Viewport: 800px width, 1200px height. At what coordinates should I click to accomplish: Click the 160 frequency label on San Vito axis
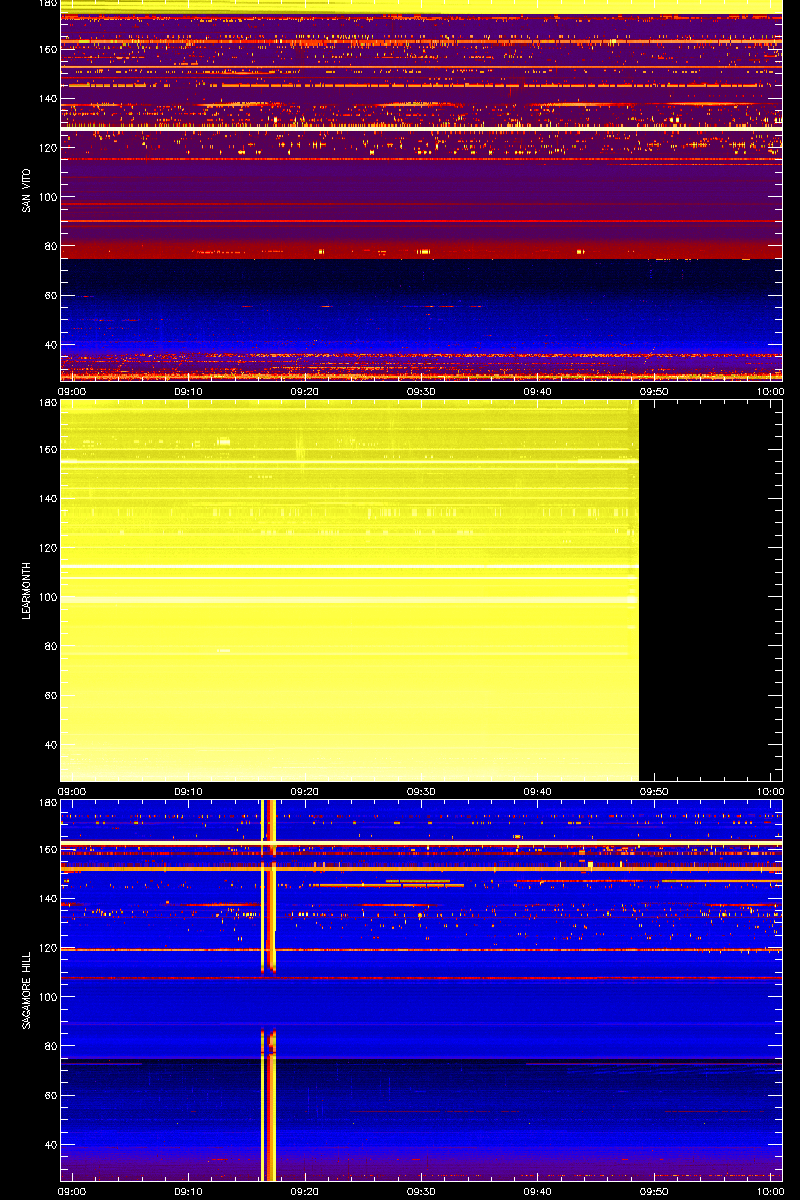point(46,49)
